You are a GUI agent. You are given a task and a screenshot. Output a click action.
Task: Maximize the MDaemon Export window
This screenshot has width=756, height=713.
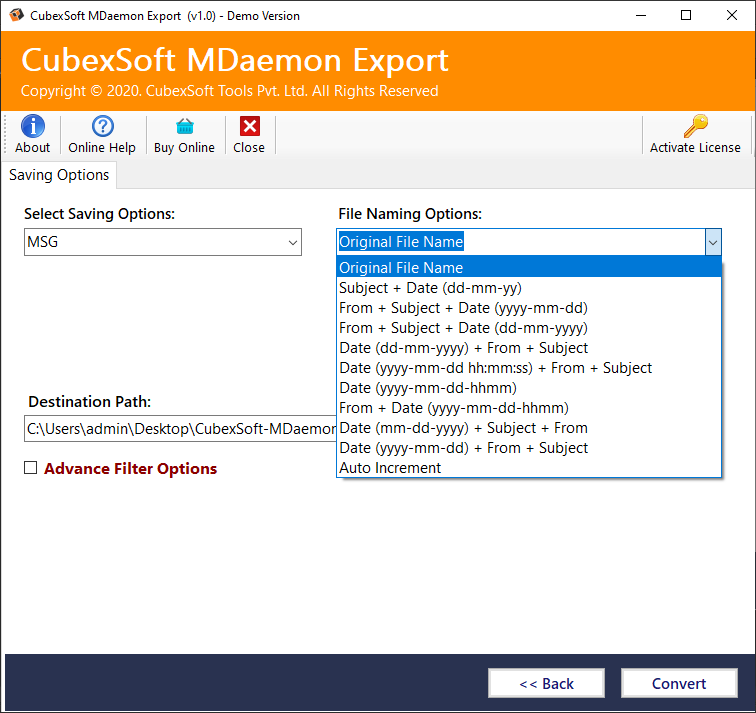(x=686, y=16)
